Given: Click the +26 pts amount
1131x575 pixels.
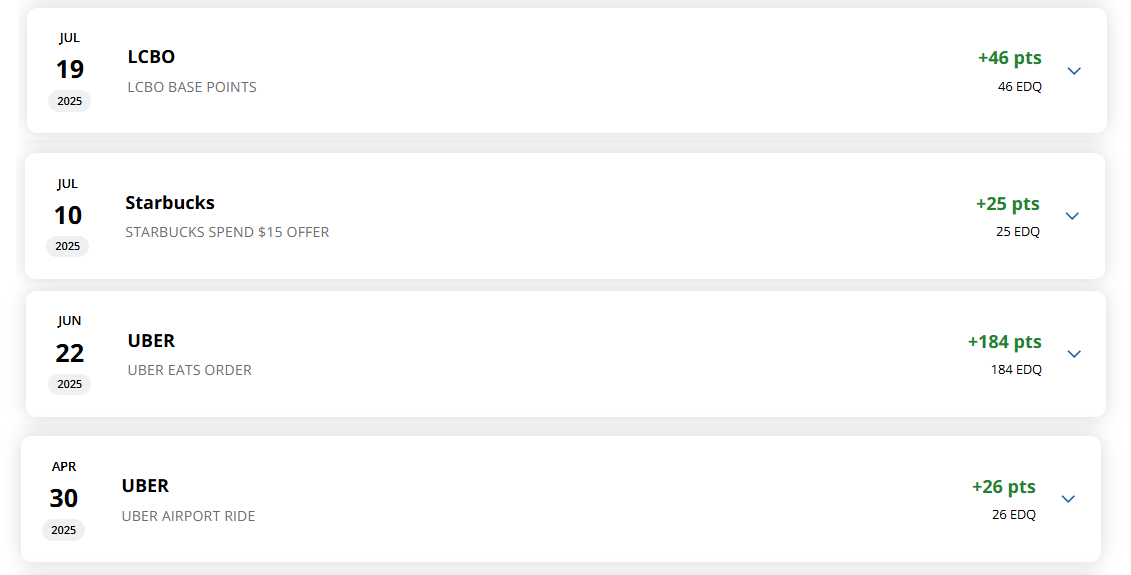Looking at the screenshot, I should pyautogui.click(x=1003, y=487).
